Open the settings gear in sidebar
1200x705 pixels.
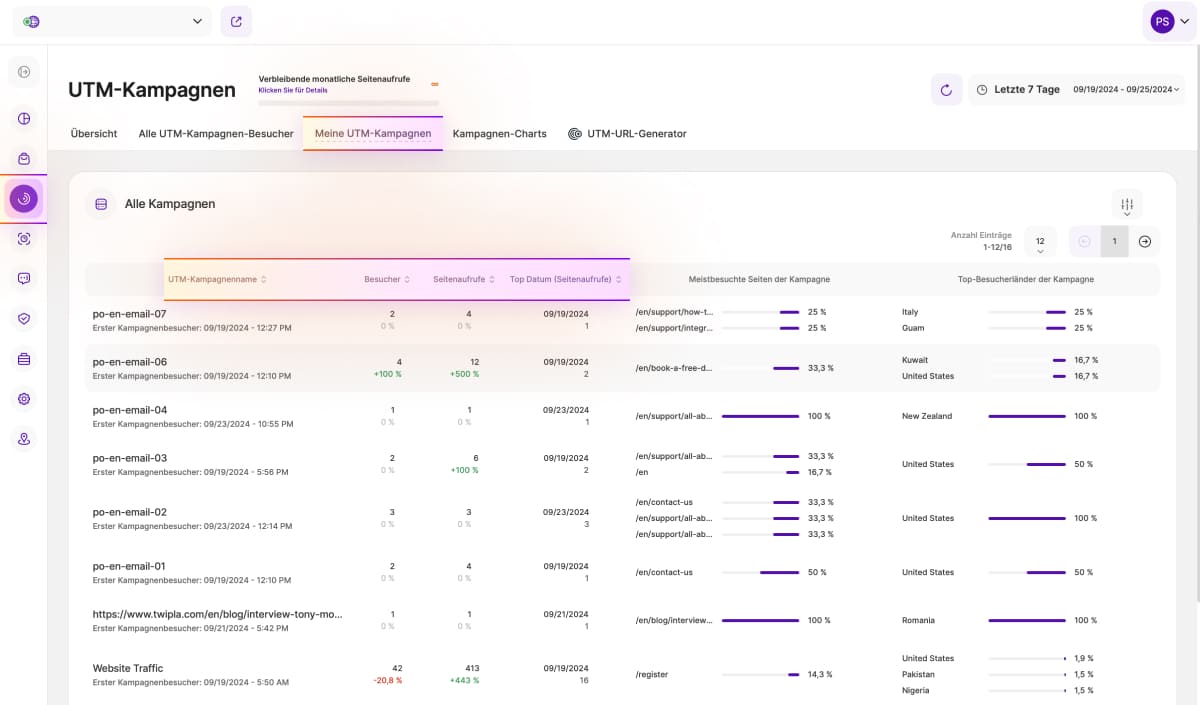coord(24,399)
